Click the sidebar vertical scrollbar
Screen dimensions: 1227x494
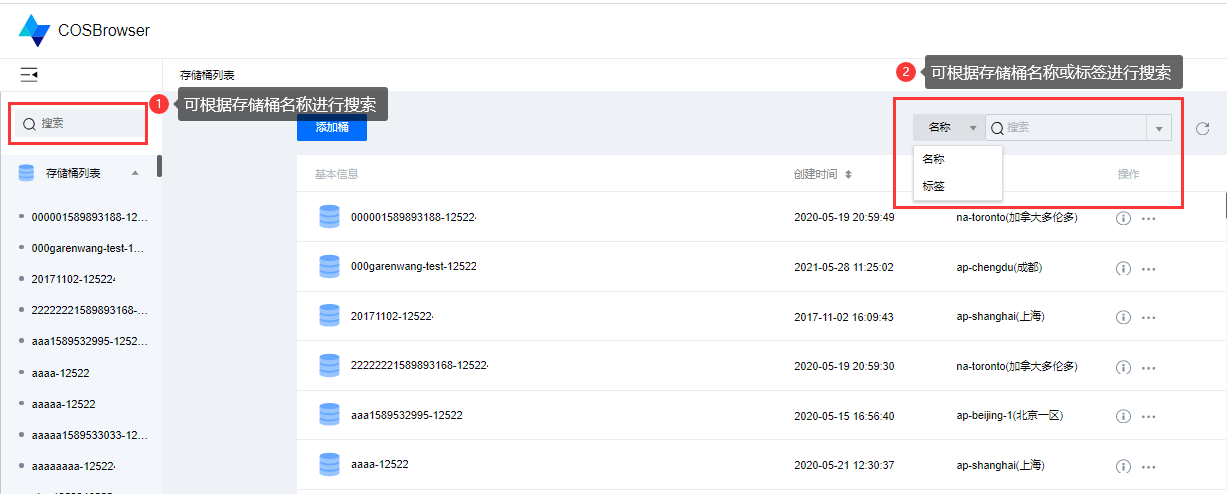pyautogui.click(x=159, y=166)
